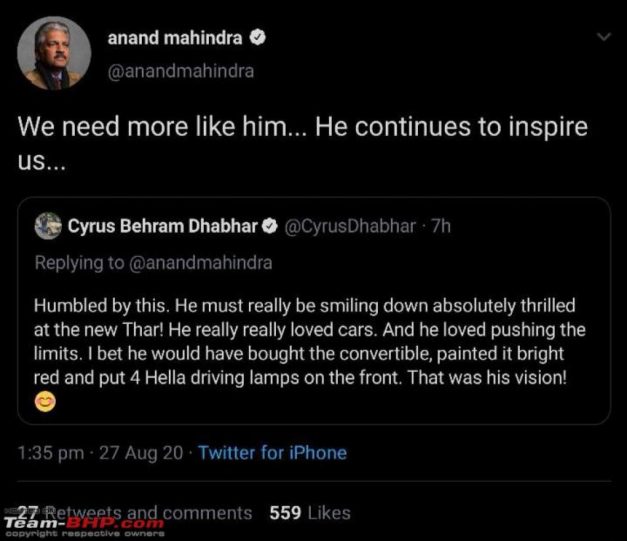Screen dimensions: 627x541
Task: Click the anand mahindra display name
Action: point(174,38)
